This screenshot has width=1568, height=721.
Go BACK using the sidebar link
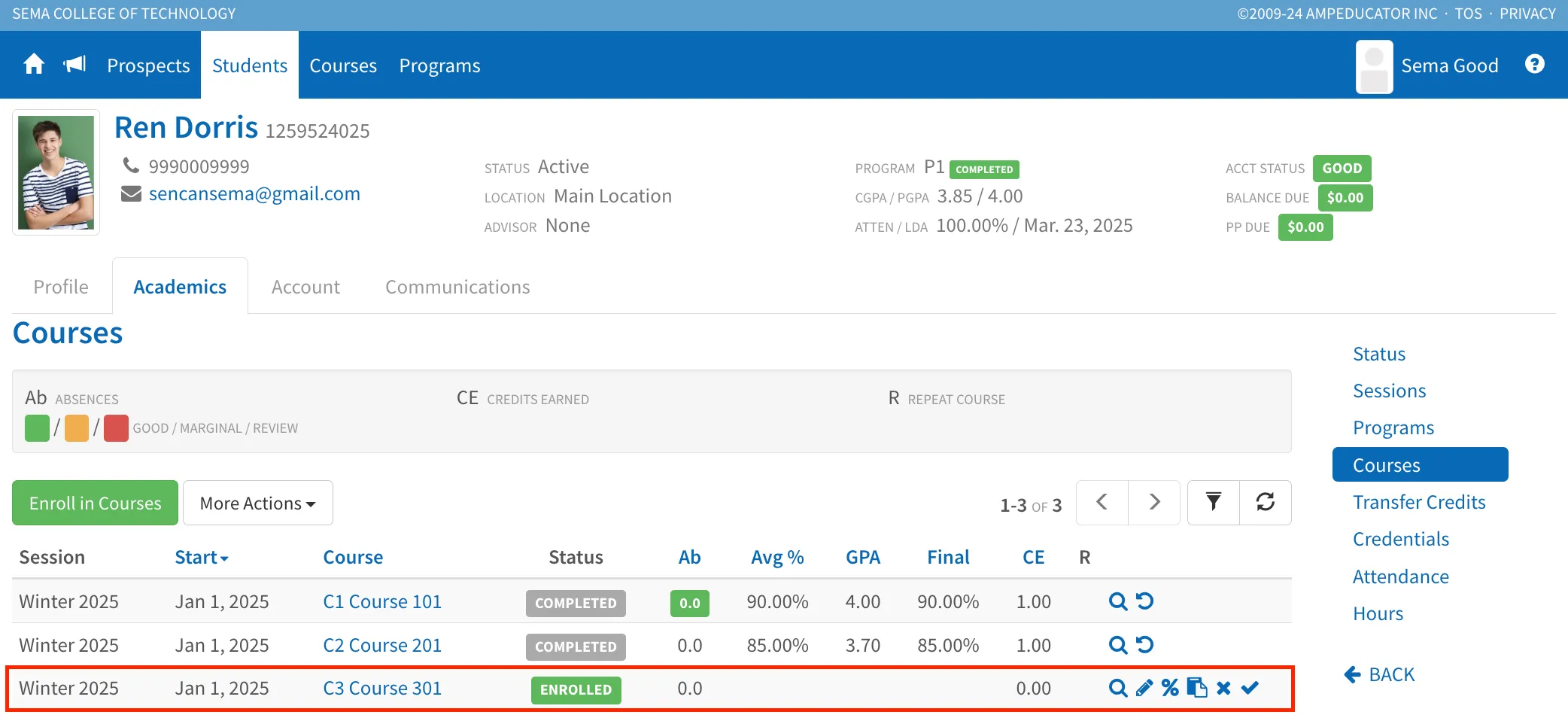(1380, 674)
